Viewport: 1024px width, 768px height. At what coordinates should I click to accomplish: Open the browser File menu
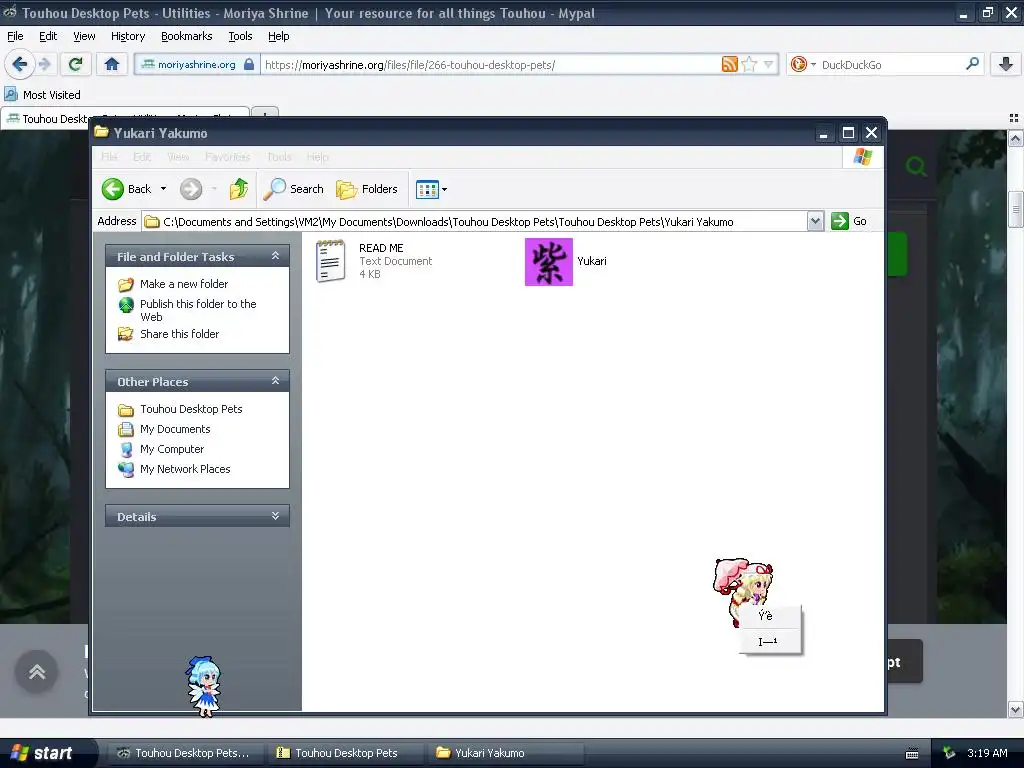coord(15,36)
